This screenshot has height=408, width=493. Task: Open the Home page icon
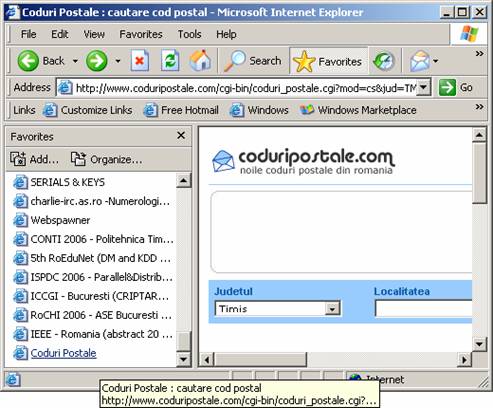200,61
